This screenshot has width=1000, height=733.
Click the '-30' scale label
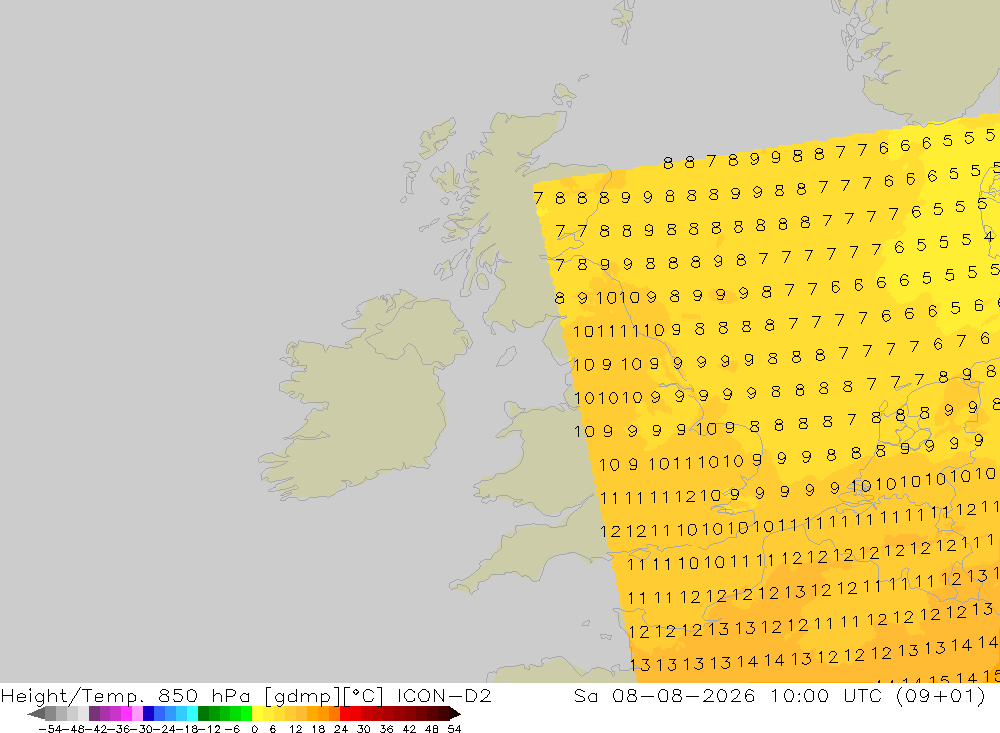point(144,729)
